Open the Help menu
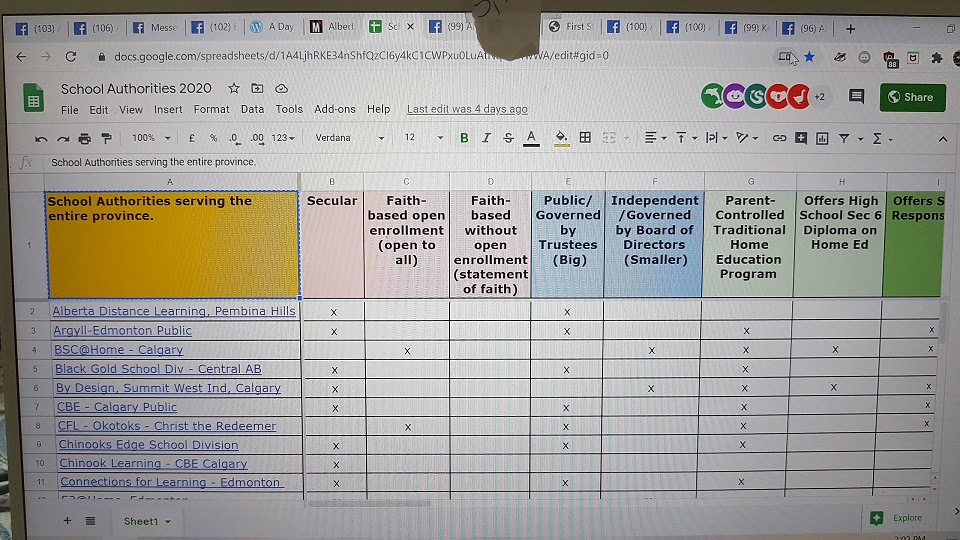 coord(378,109)
